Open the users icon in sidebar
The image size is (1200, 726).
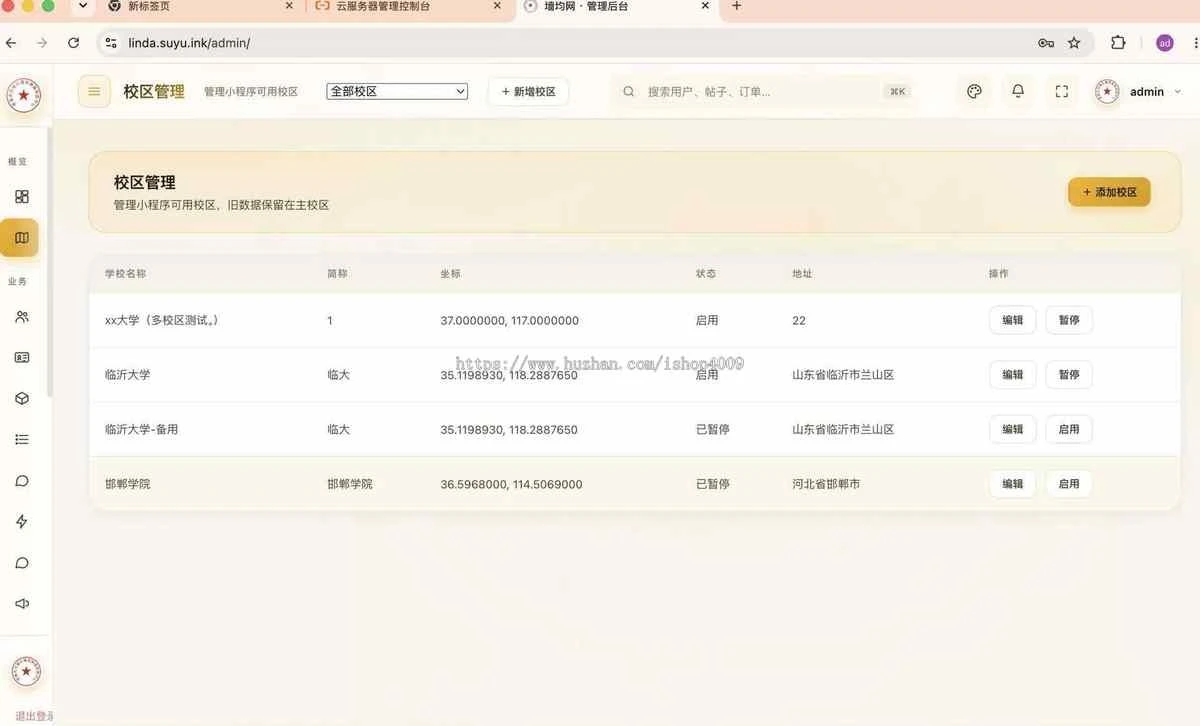(22, 317)
